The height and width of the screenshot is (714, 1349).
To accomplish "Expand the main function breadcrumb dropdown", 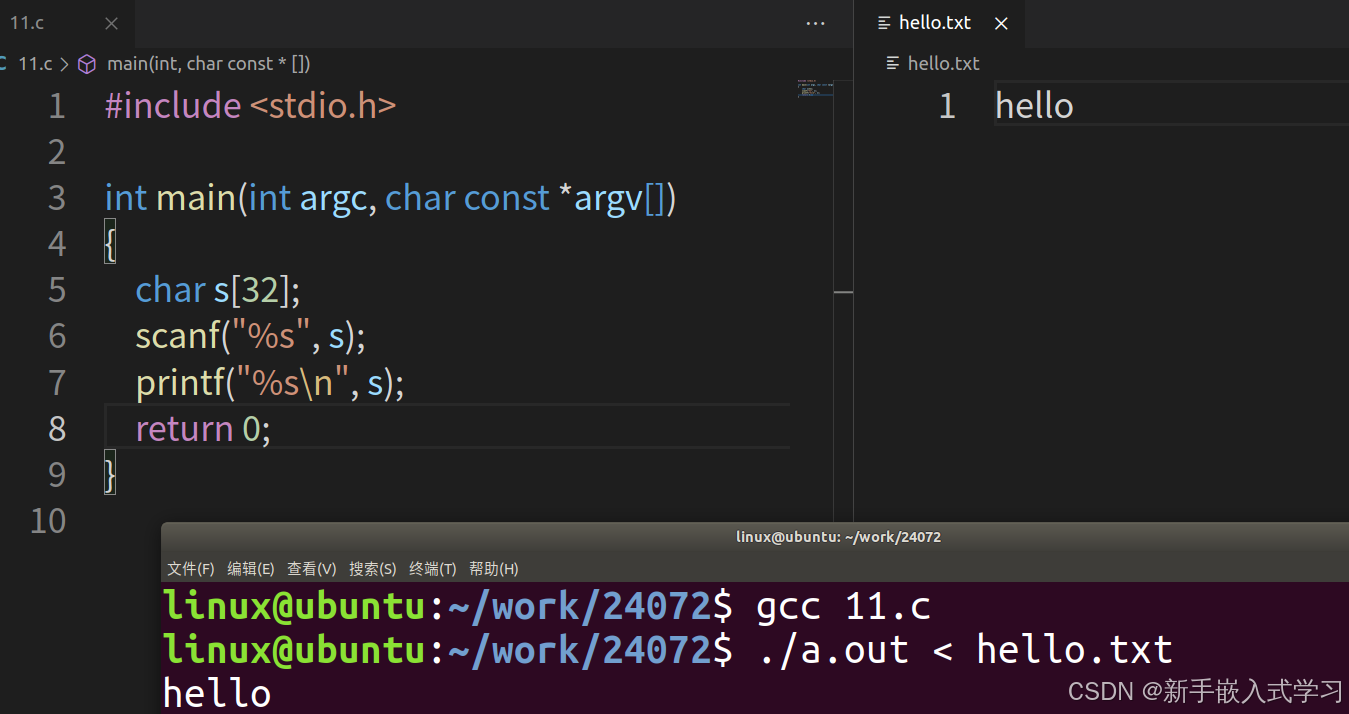I will [x=208, y=64].
